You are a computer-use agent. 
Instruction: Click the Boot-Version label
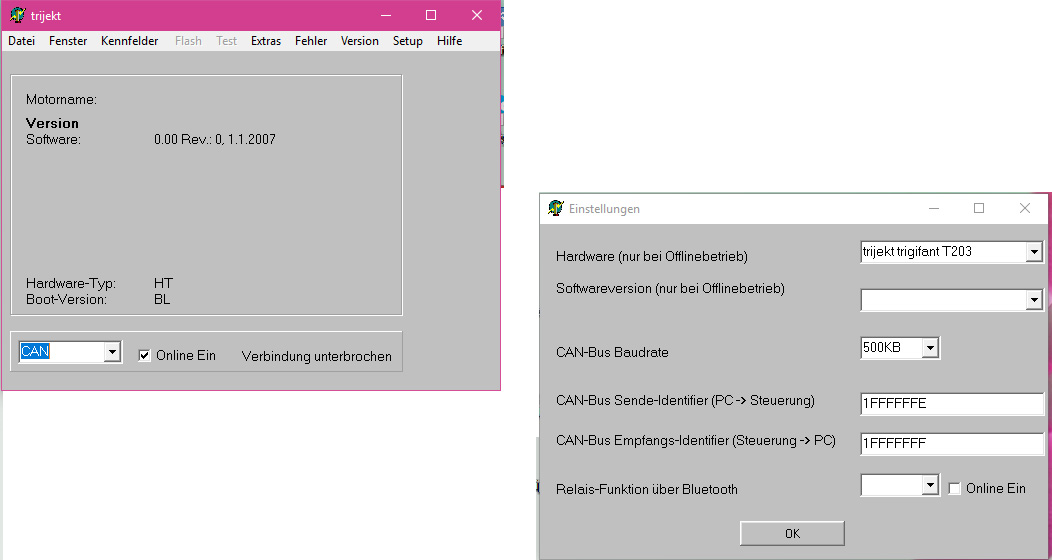click(66, 299)
